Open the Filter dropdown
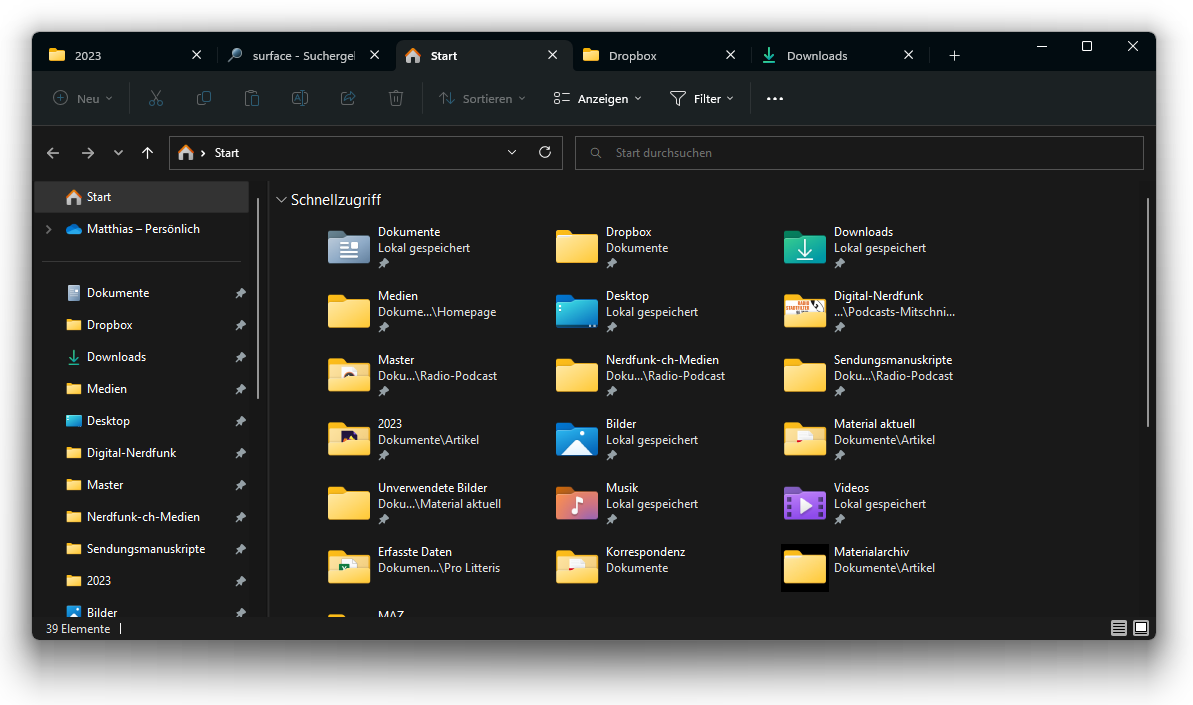 [x=701, y=98]
